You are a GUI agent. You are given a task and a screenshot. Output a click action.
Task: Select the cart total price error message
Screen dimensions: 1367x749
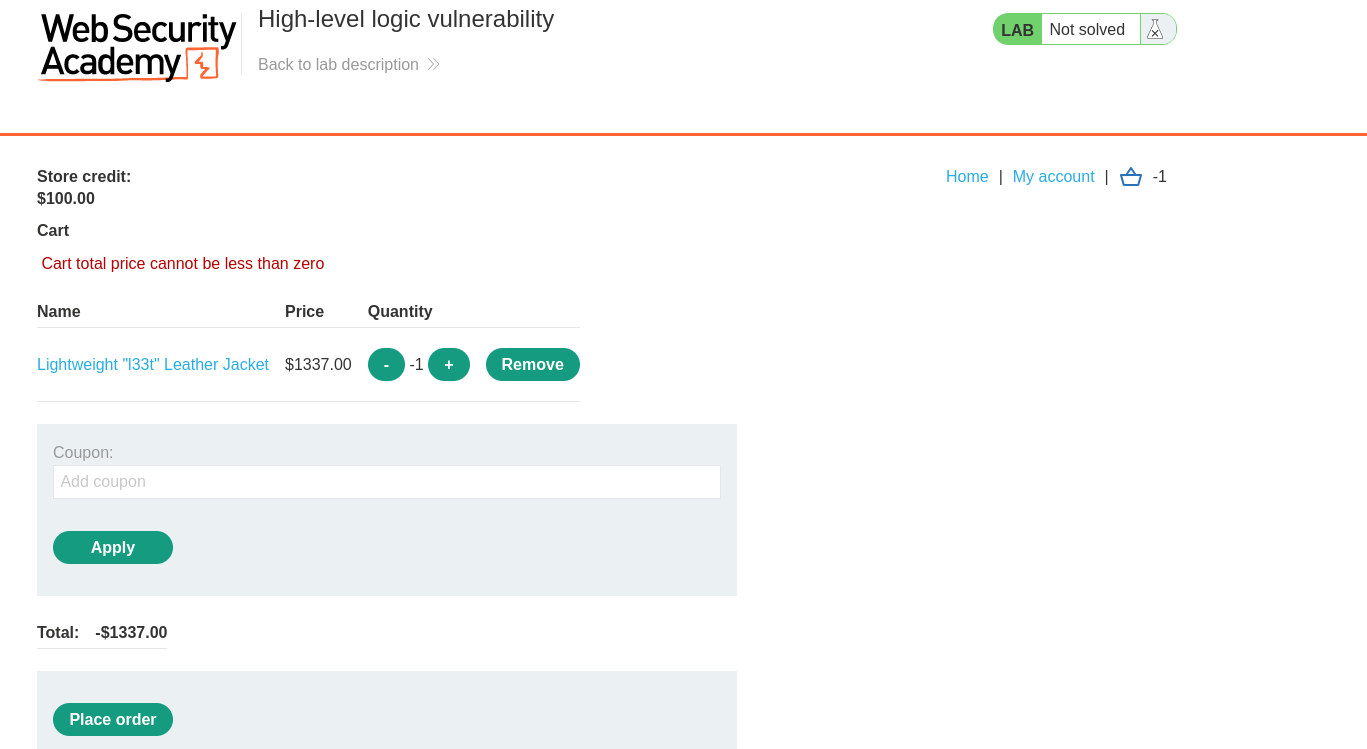click(183, 264)
